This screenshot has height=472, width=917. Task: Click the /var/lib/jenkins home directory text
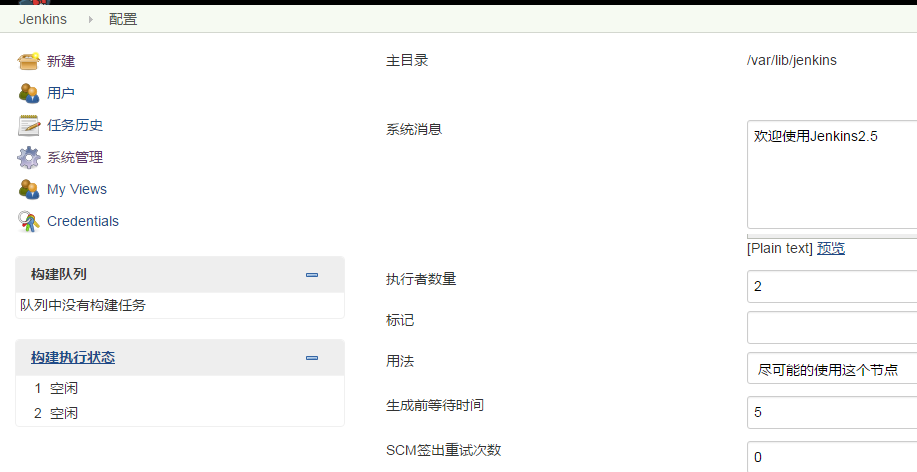[x=792, y=60]
